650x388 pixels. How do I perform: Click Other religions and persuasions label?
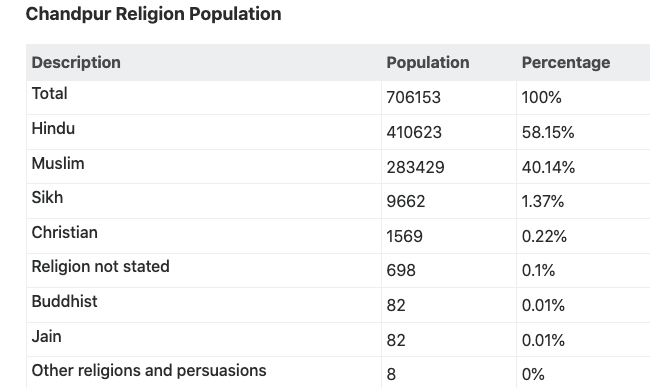pos(149,371)
